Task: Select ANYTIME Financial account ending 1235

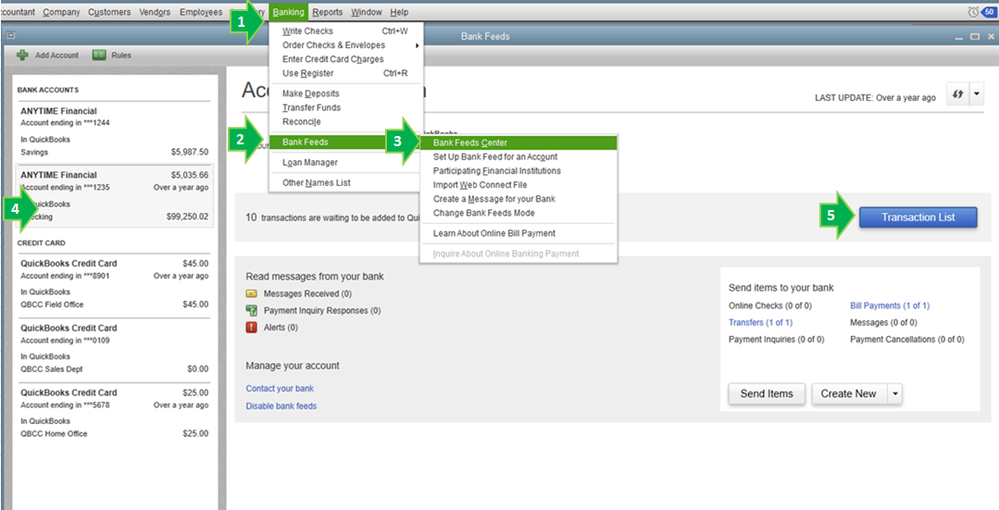Action: (114, 196)
